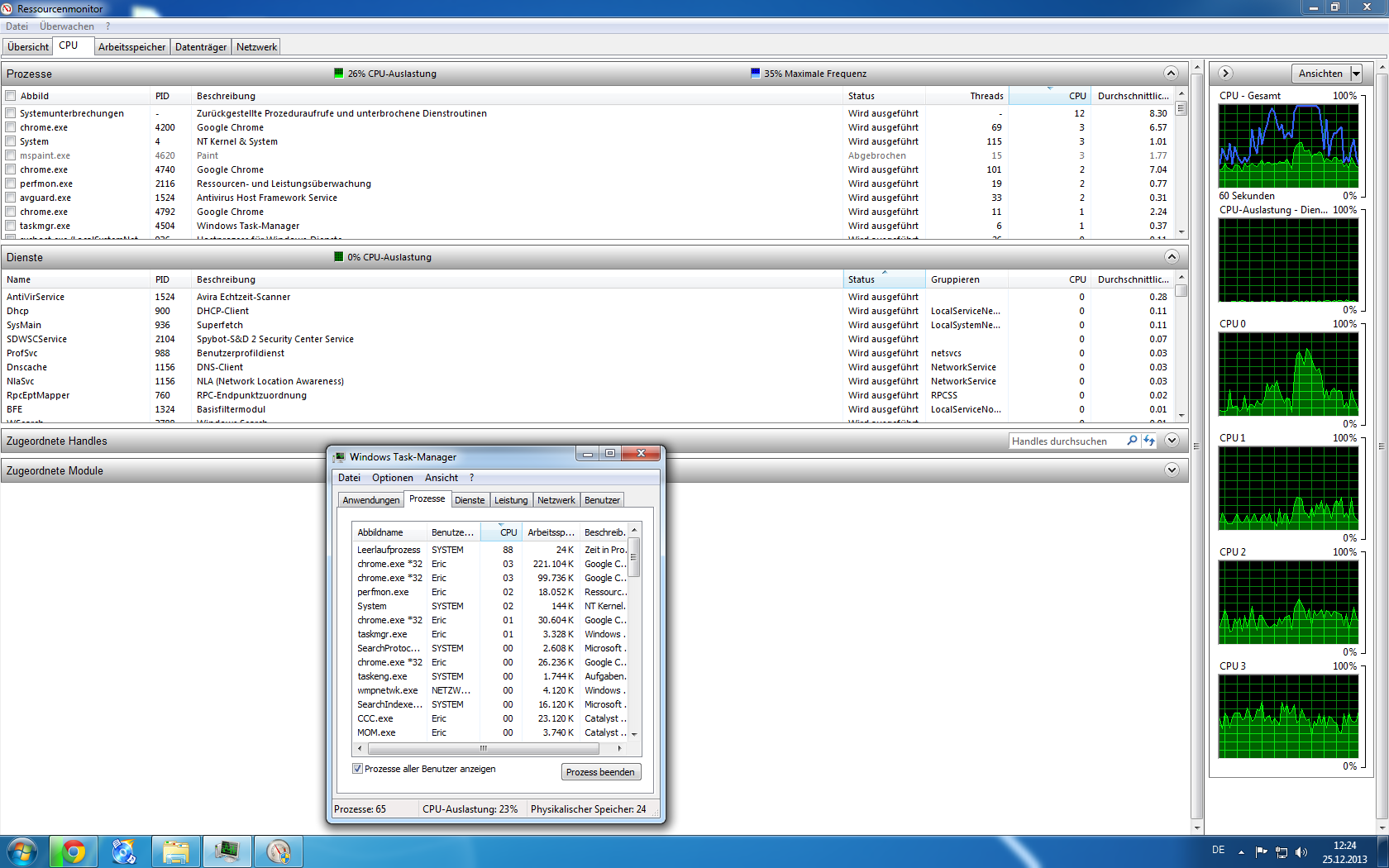Click the magnifier icon in Handles durchsuchen
The image size is (1389, 868).
(x=1132, y=441)
